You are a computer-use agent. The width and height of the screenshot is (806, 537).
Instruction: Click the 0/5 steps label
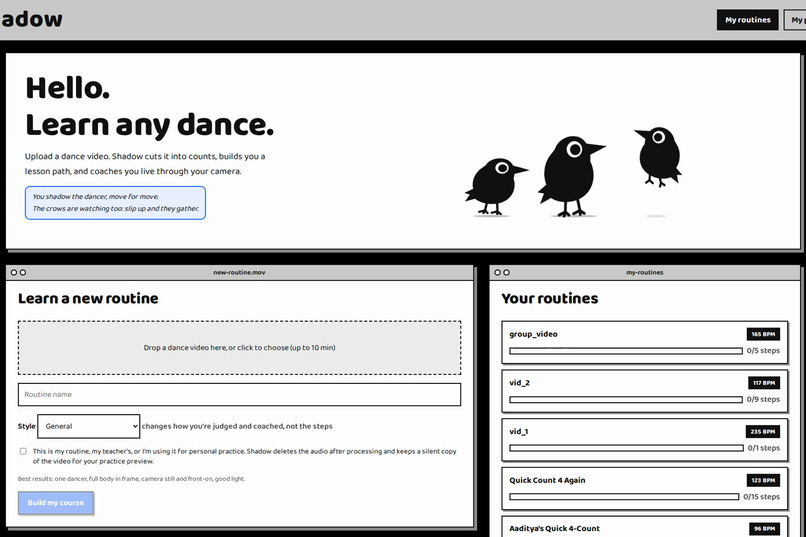click(x=763, y=350)
